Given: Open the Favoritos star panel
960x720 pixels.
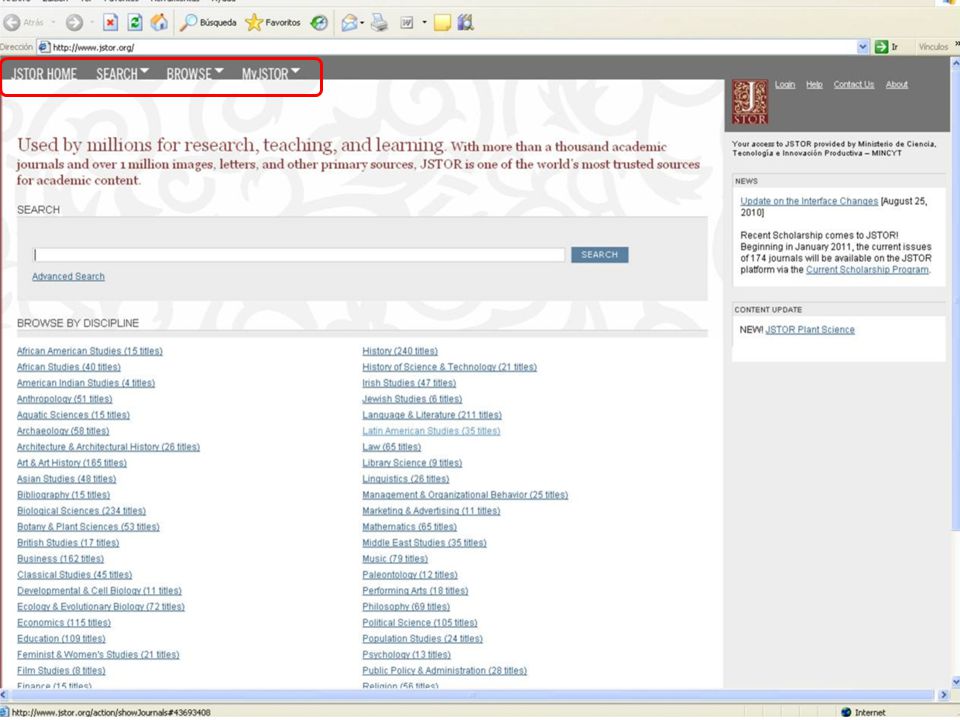Looking at the screenshot, I should (x=273, y=23).
